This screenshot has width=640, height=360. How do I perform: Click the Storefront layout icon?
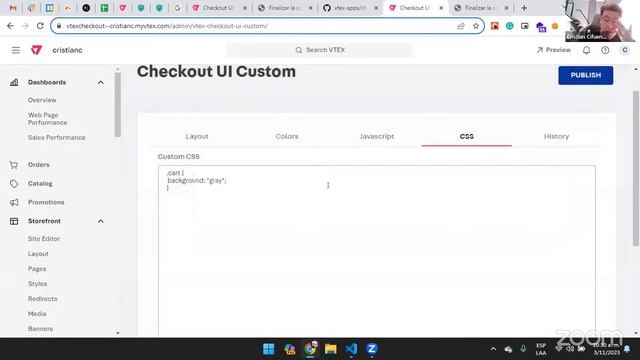point(14,221)
